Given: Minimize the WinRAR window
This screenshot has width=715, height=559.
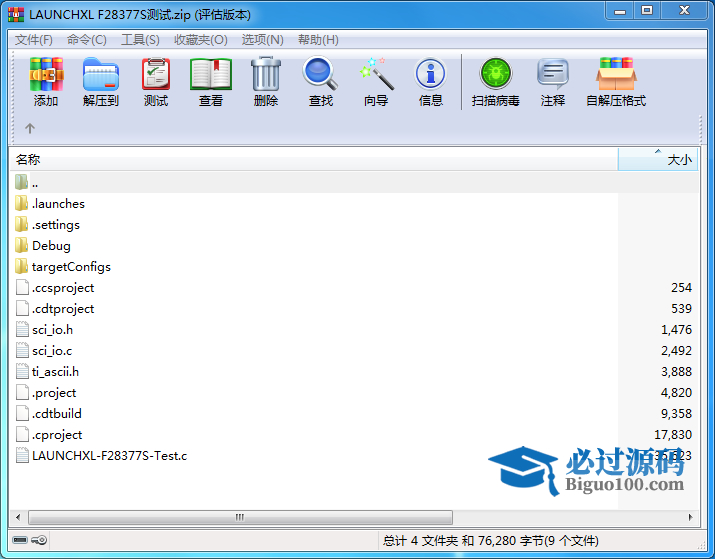Looking at the screenshot, I should pos(620,11).
